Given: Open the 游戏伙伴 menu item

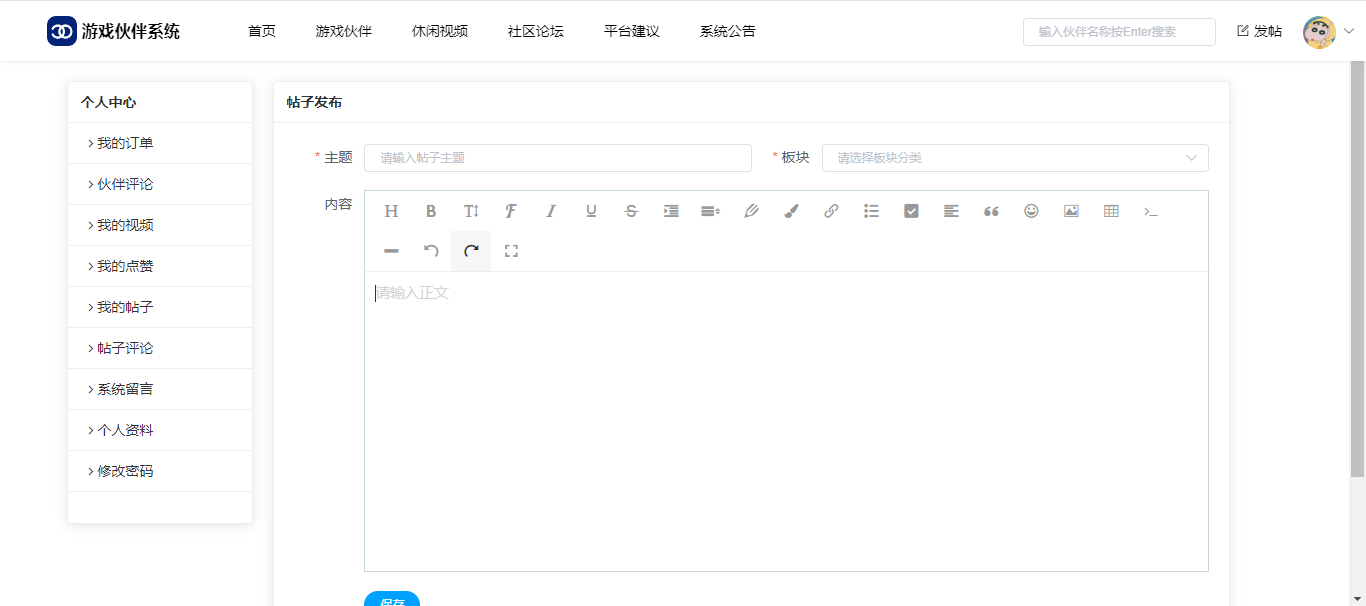Looking at the screenshot, I should click(x=343, y=31).
